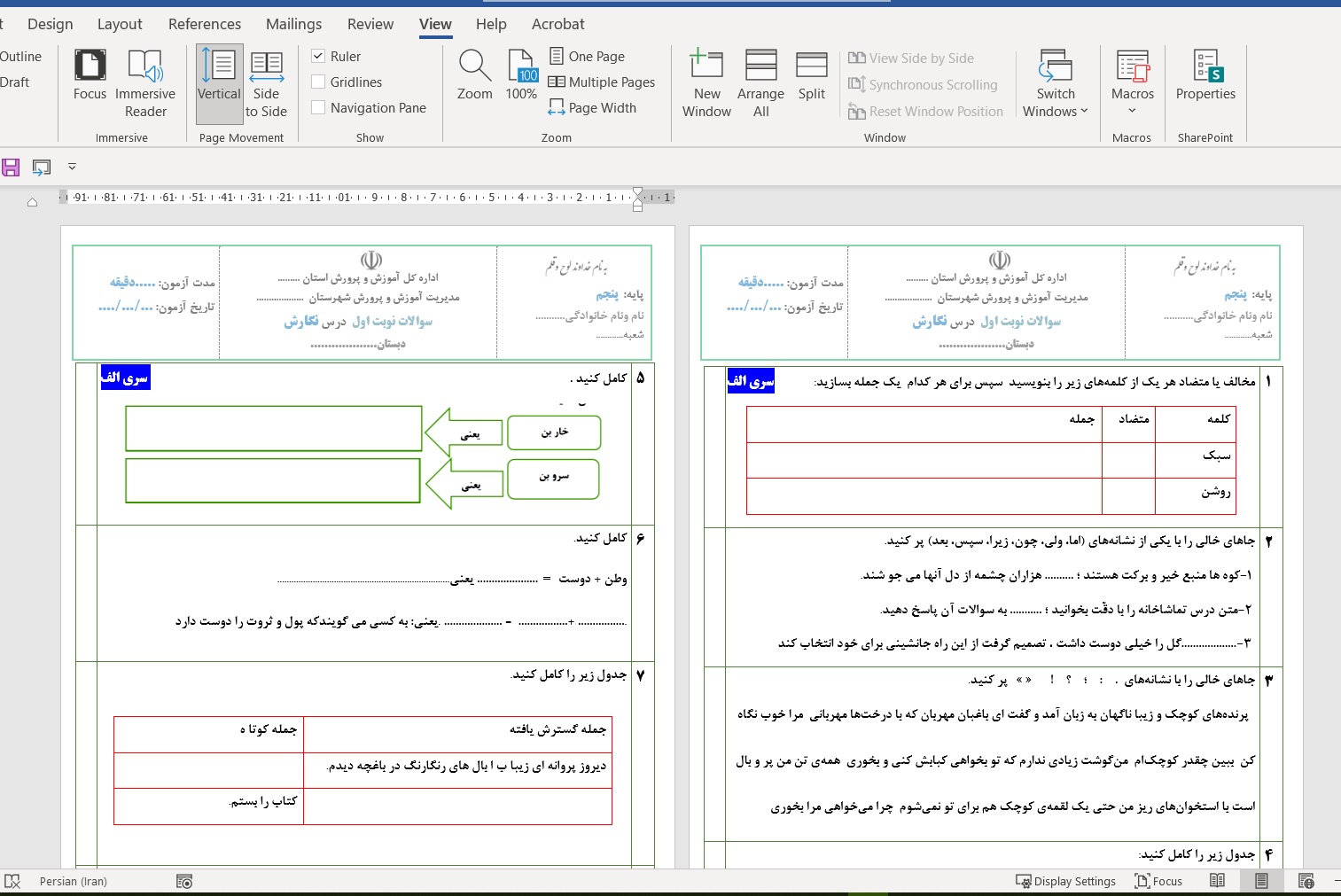The width and height of the screenshot is (1341, 896).
Task: Fit document to Page Width
Action: (592, 107)
